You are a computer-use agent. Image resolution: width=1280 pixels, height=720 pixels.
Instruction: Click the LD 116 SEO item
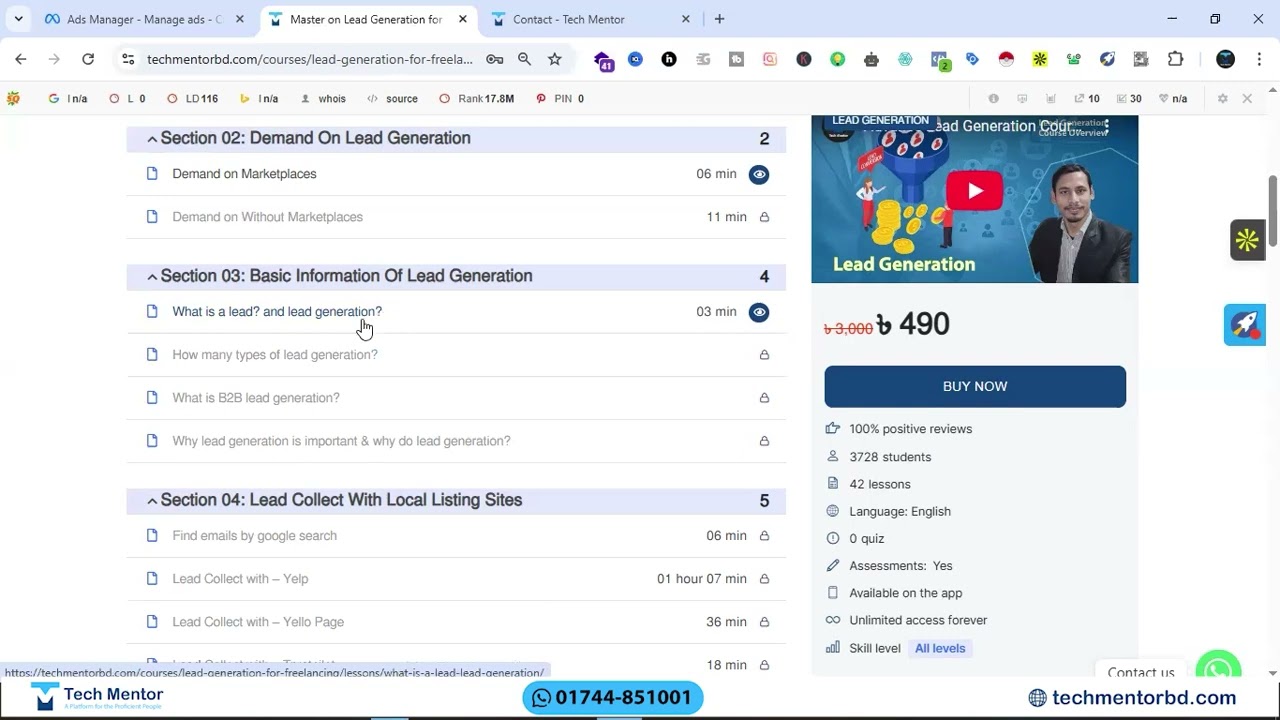click(x=192, y=99)
